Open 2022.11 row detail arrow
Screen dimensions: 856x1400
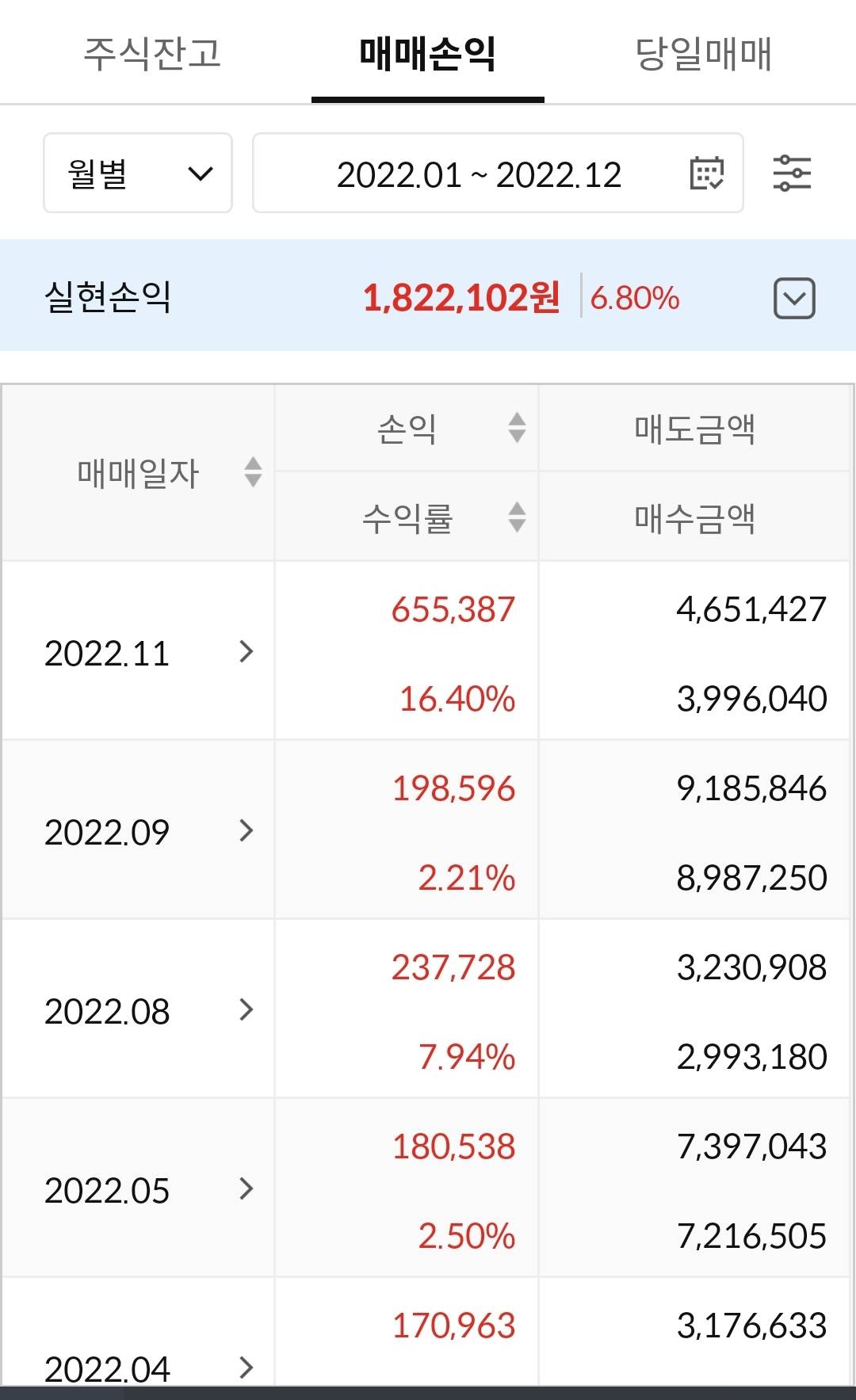pos(246,652)
